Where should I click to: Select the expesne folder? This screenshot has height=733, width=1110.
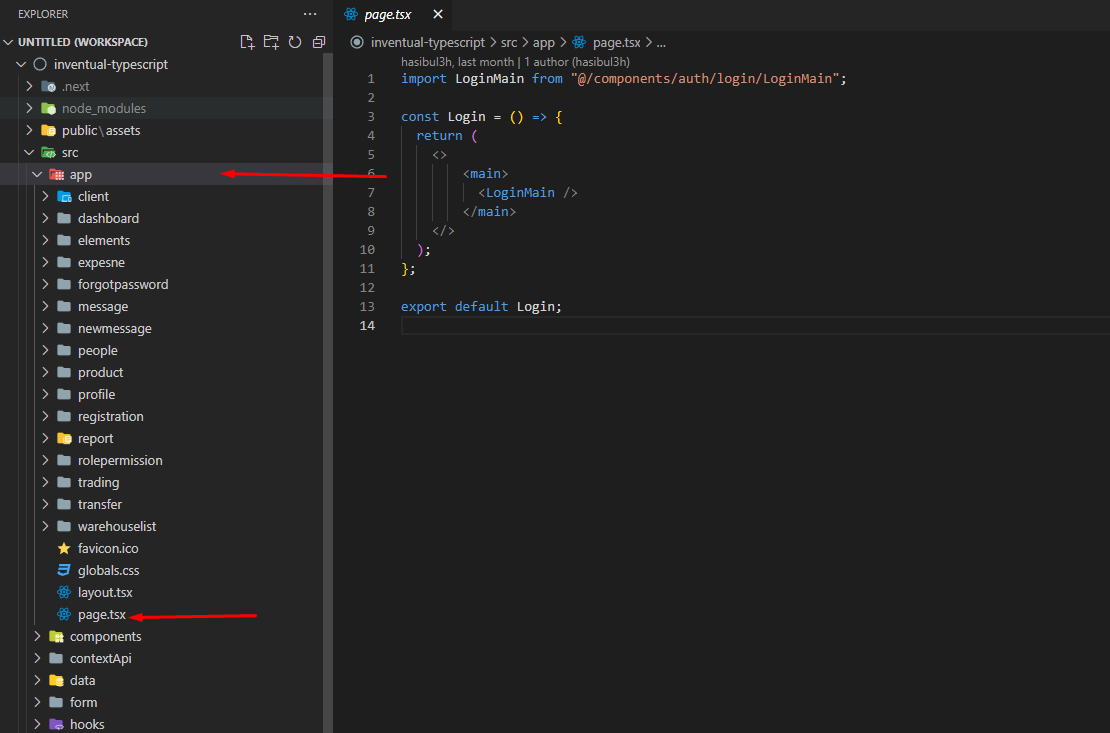tap(161, 262)
